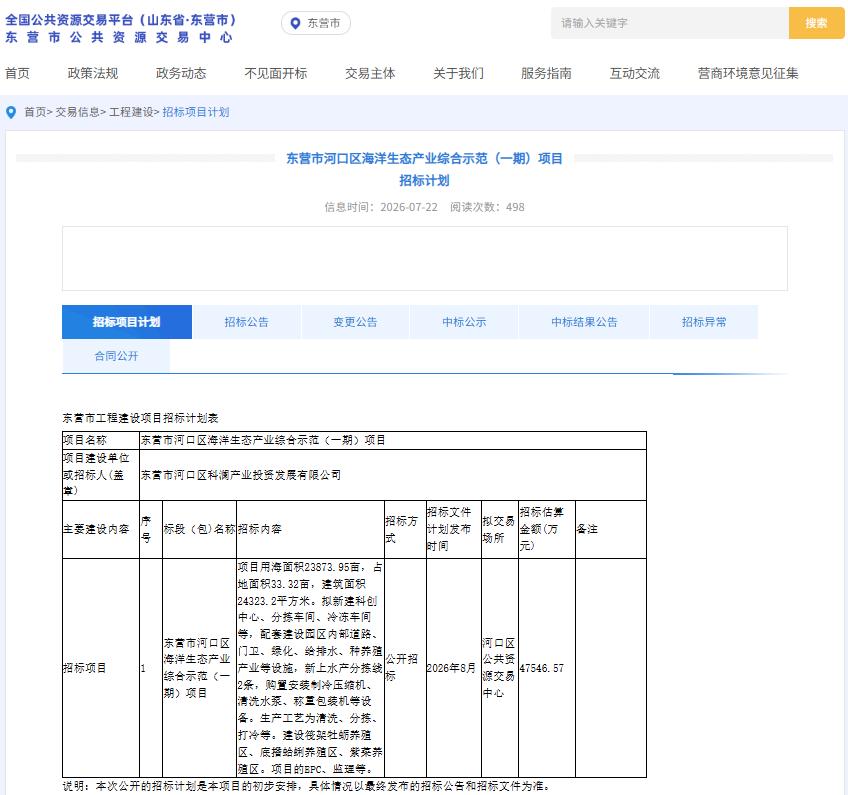Open the 东营市 city selector
848x795 pixels.
coord(316,23)
